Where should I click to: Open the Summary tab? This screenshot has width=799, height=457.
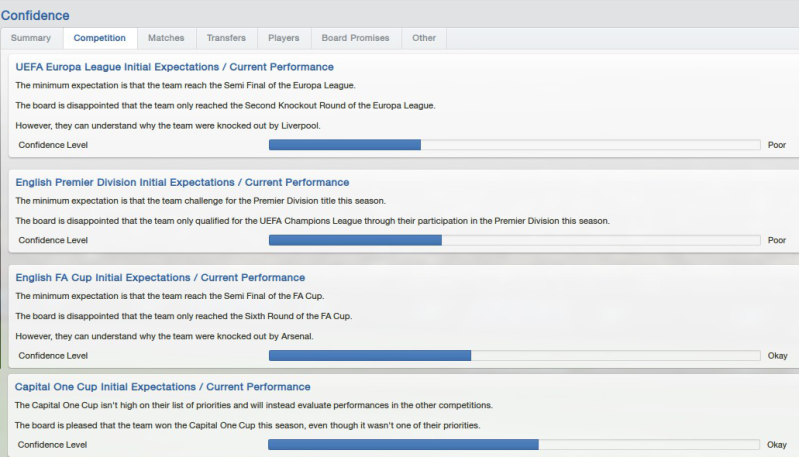tap(30, 38)
